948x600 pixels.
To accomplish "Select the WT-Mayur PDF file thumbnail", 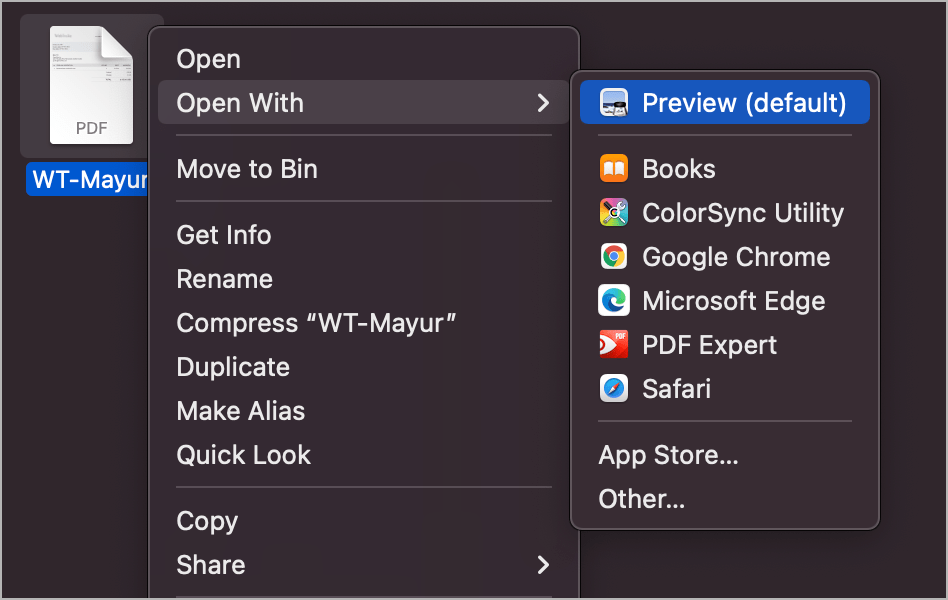I will 91,85.
